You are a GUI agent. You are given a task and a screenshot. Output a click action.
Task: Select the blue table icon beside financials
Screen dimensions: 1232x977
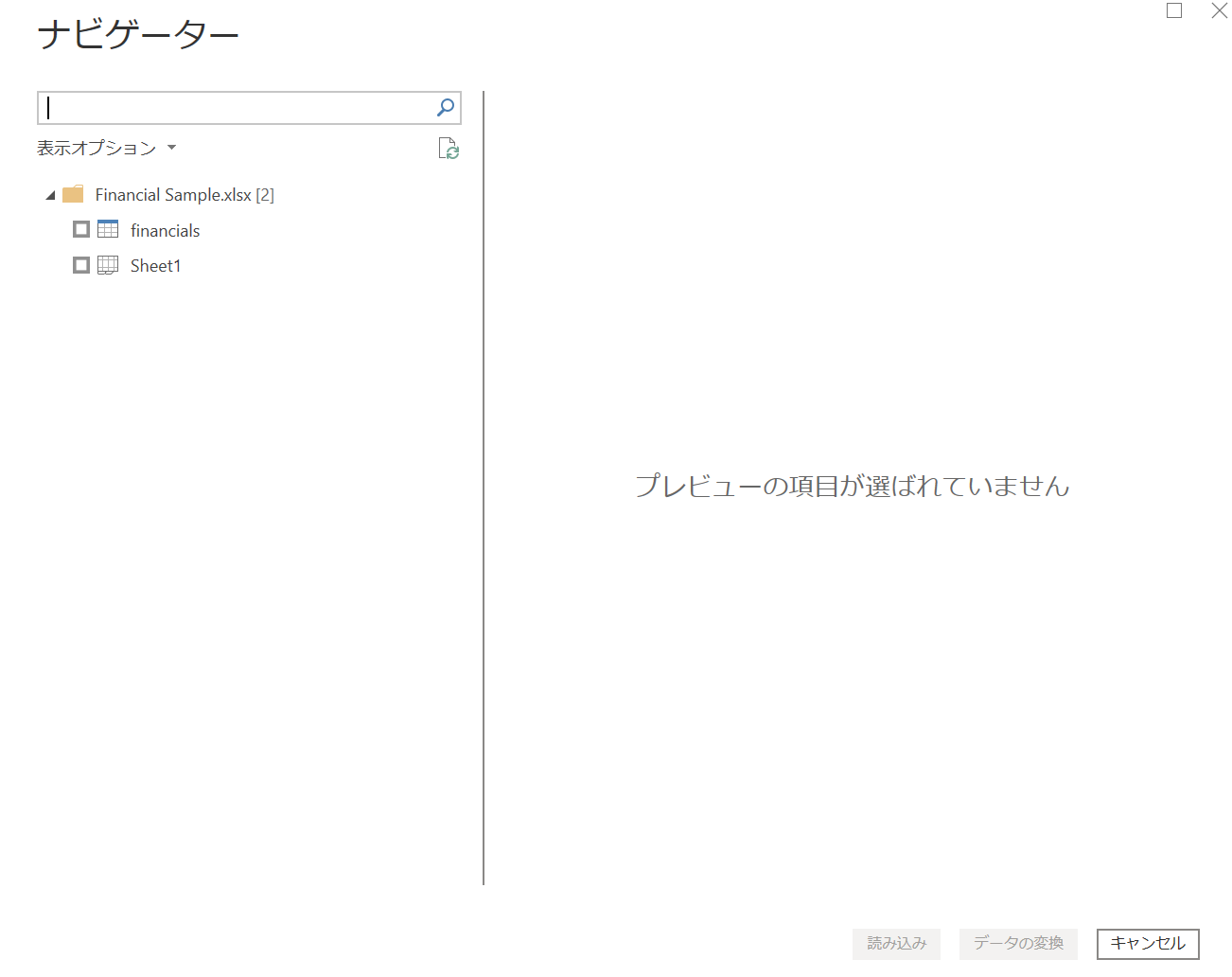pos(106,229)
